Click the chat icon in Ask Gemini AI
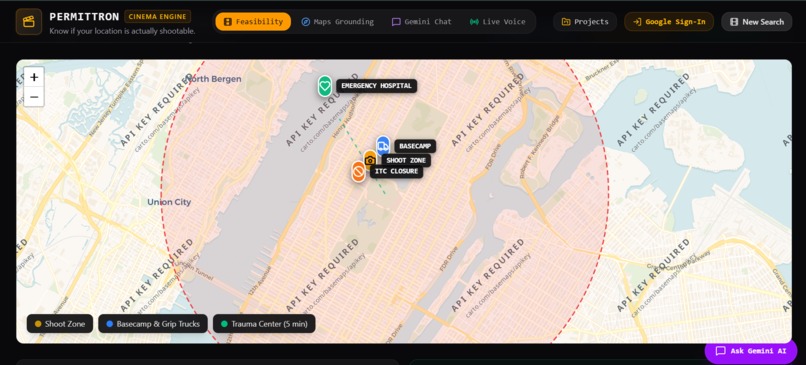This screenshot has width=806, height=365. pos(721,351)
